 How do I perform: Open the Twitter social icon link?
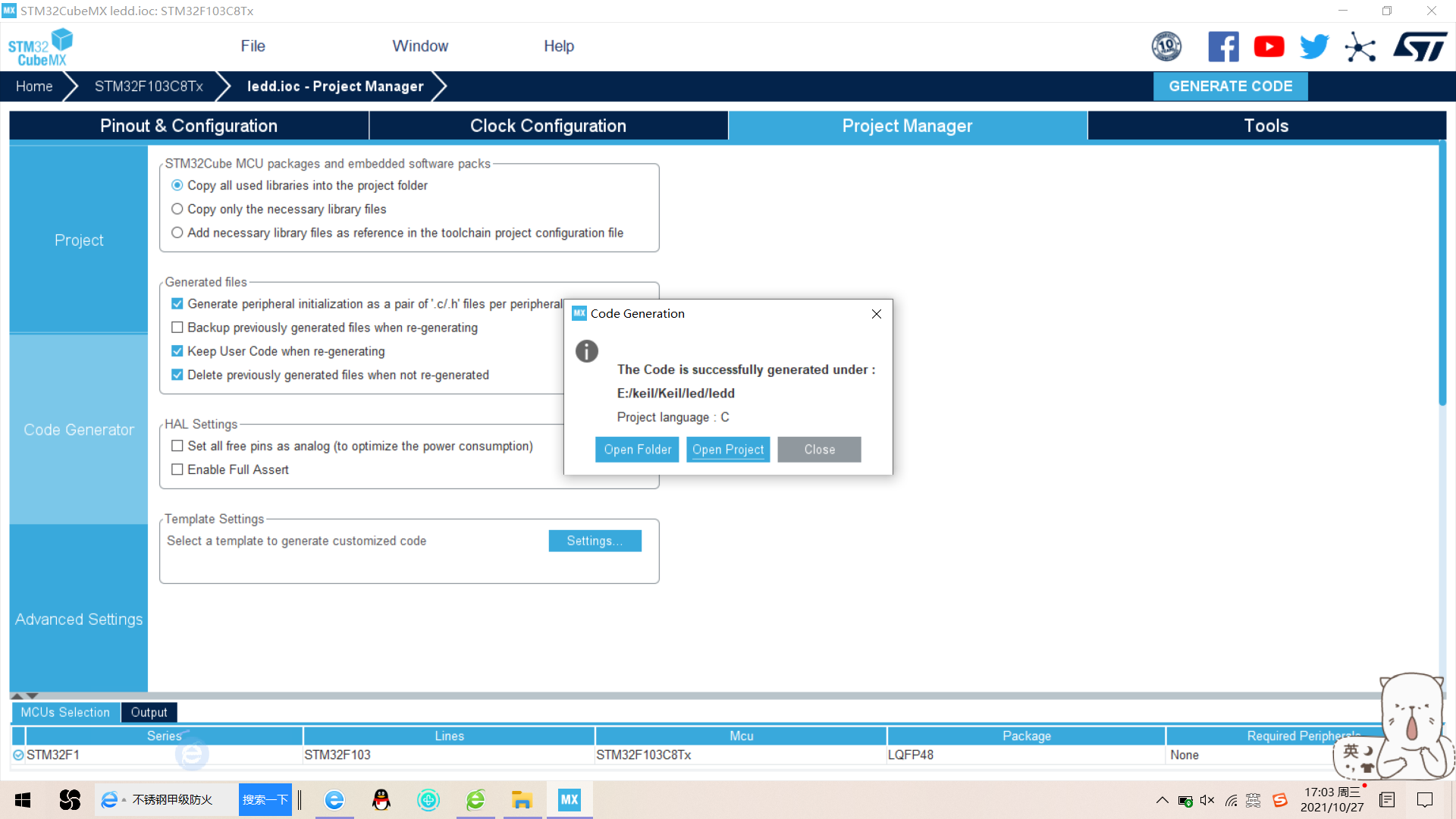[x=1313, y=46]
